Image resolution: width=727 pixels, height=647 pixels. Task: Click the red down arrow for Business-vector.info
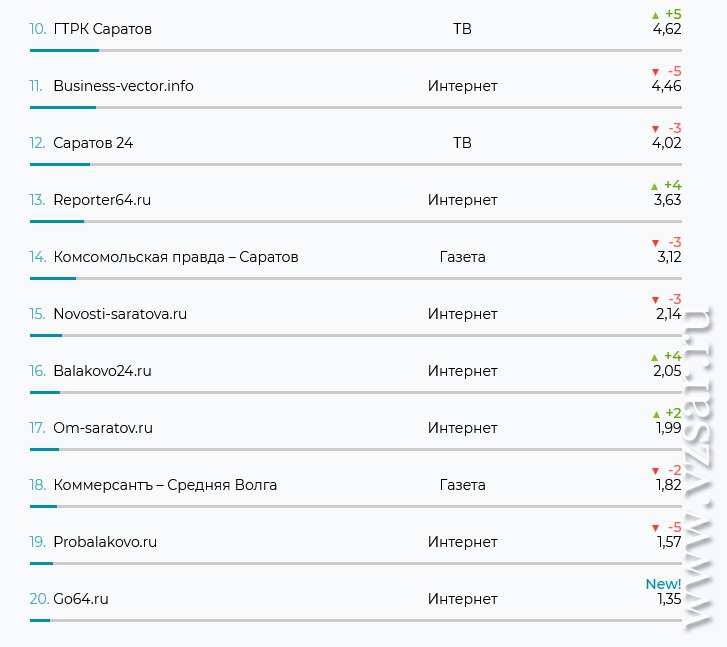(655, 72)
